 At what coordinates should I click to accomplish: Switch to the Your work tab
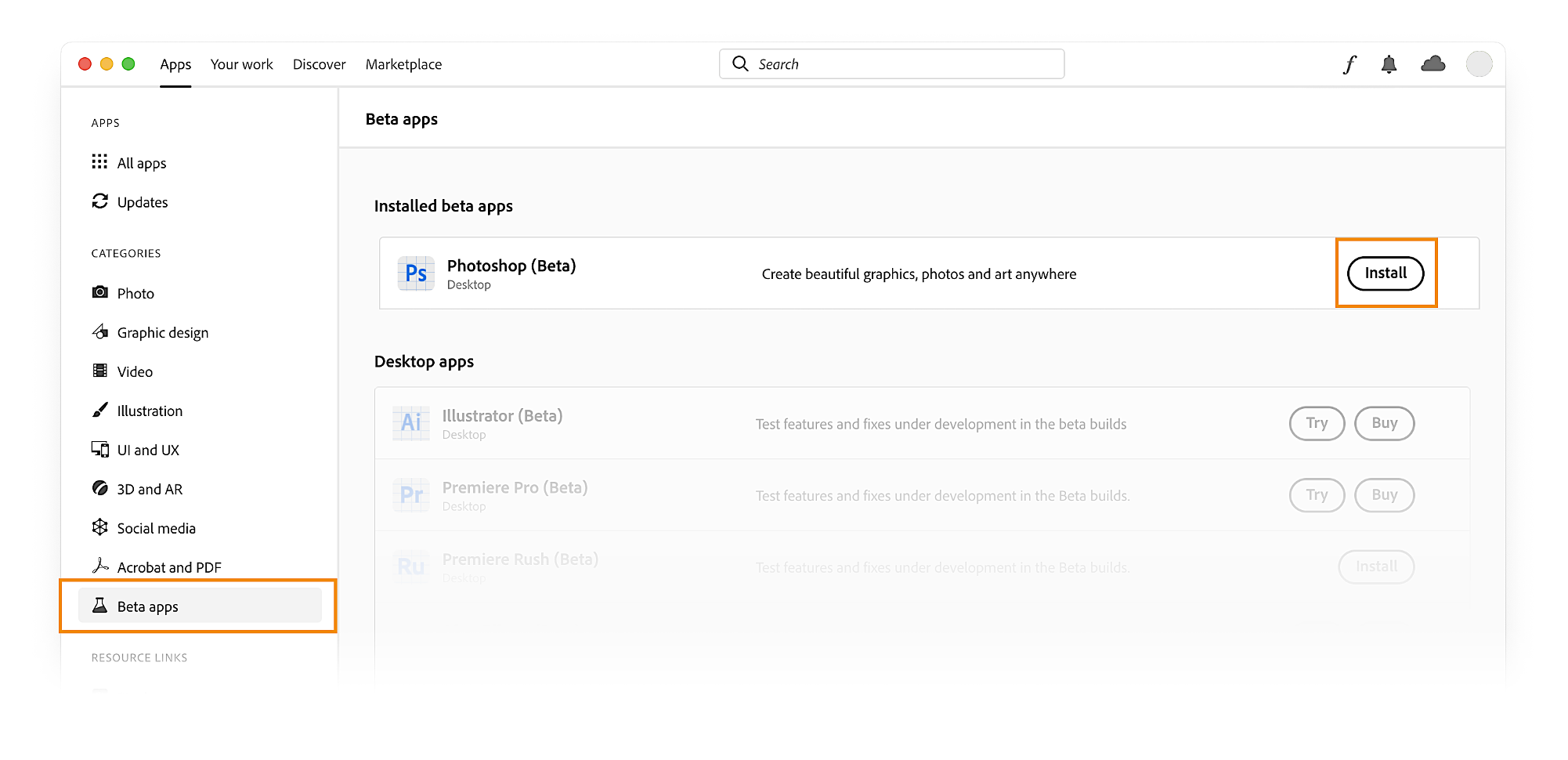point(241,64)
